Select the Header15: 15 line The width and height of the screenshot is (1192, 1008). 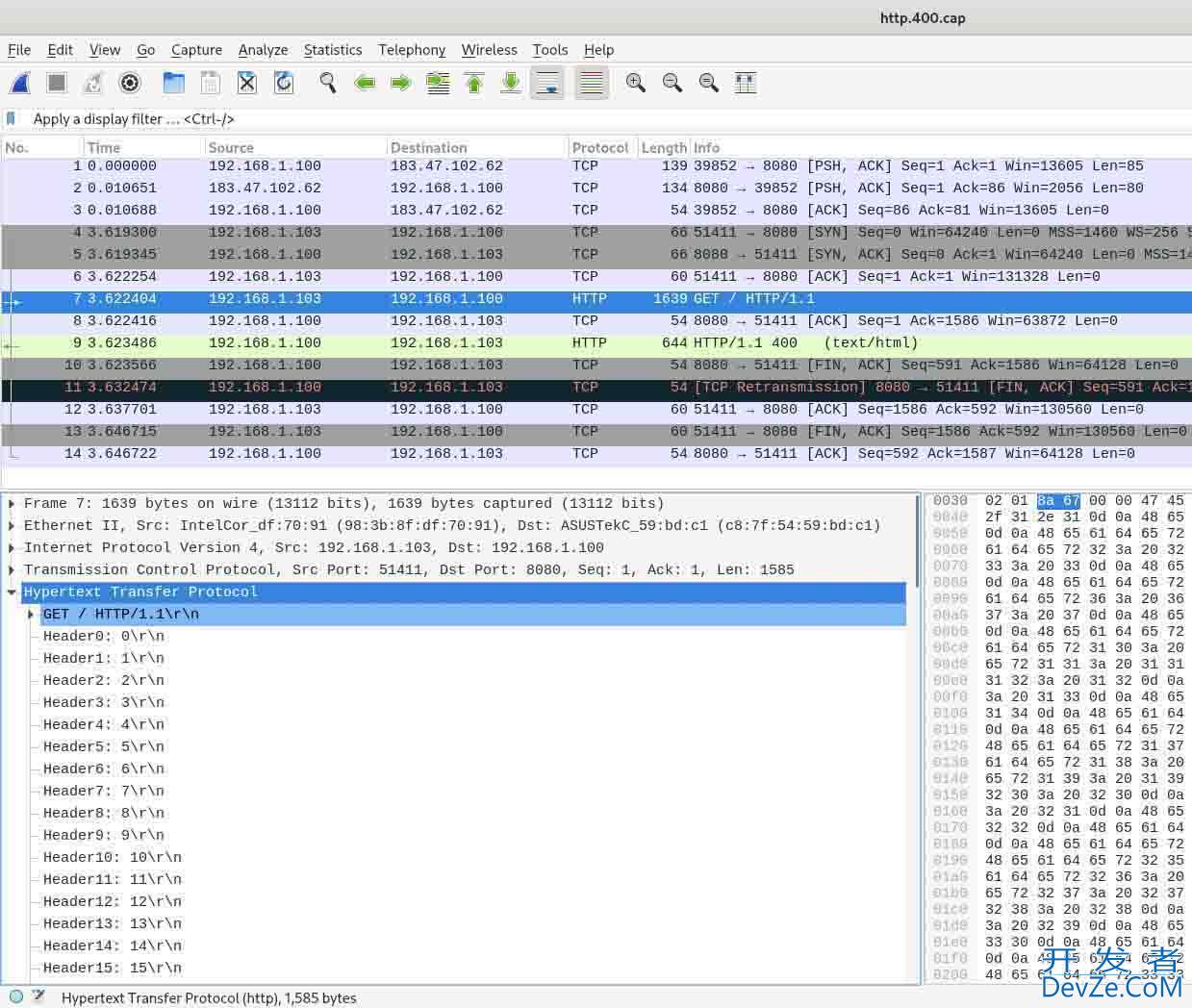pos(113,968)
